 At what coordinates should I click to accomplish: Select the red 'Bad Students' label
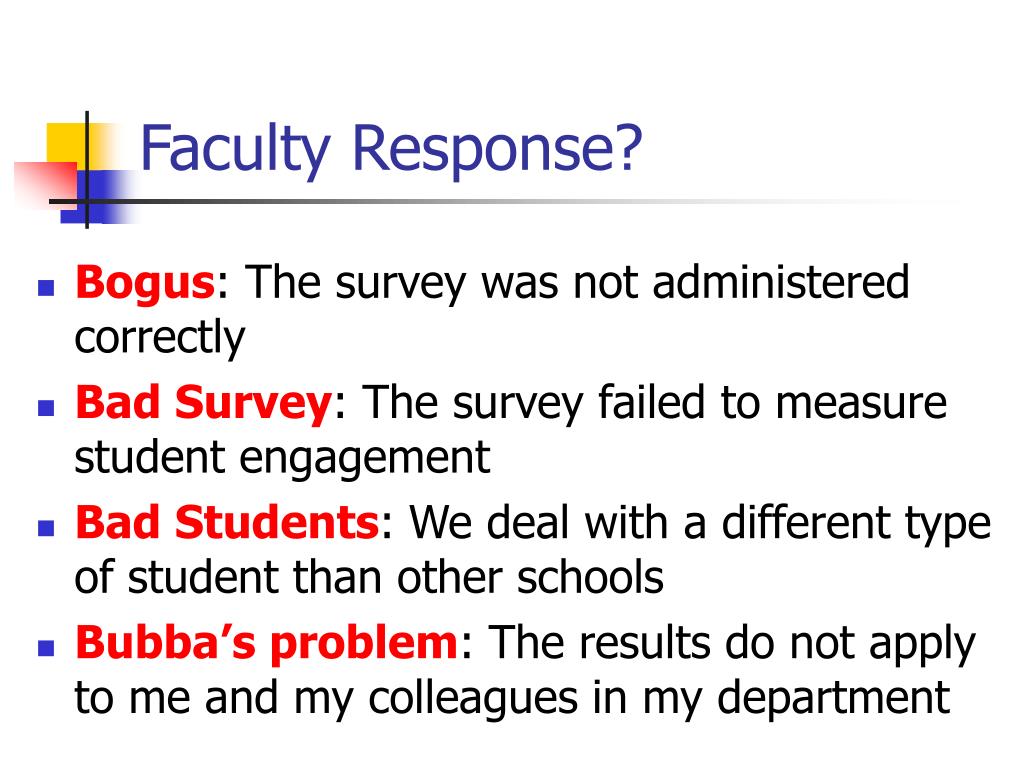[x=227, y=523]
